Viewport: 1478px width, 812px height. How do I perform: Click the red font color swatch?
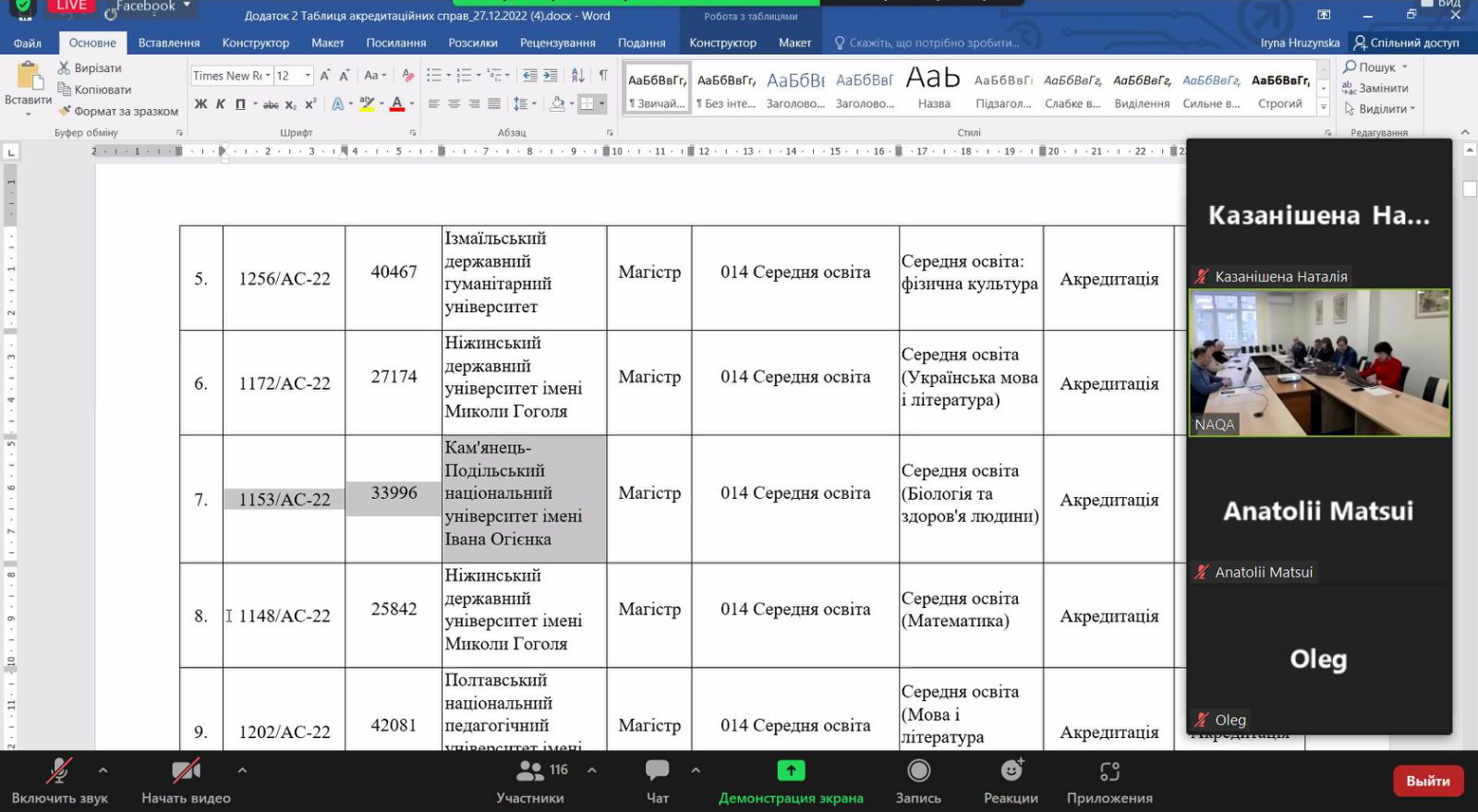tap(397, 104)
